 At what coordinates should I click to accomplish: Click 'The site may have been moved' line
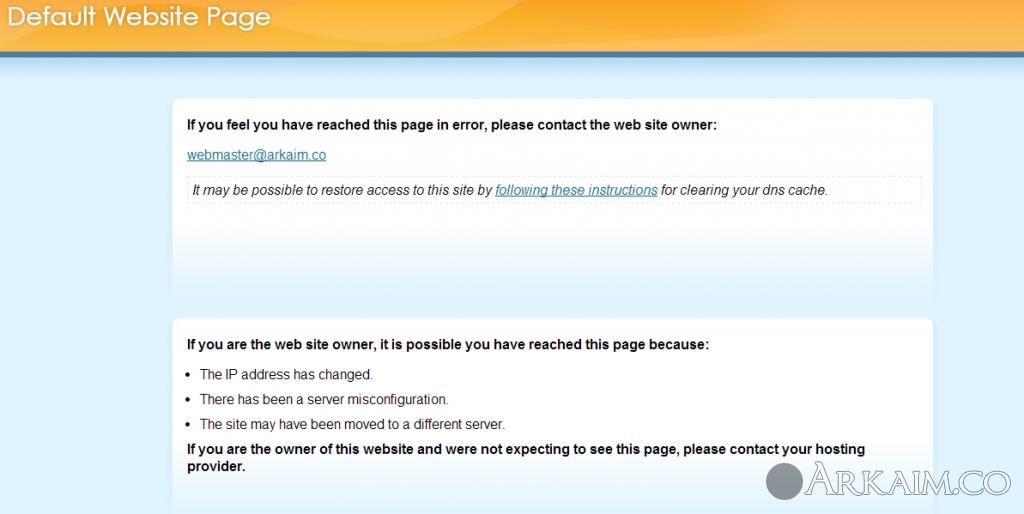tap(352, 424)
